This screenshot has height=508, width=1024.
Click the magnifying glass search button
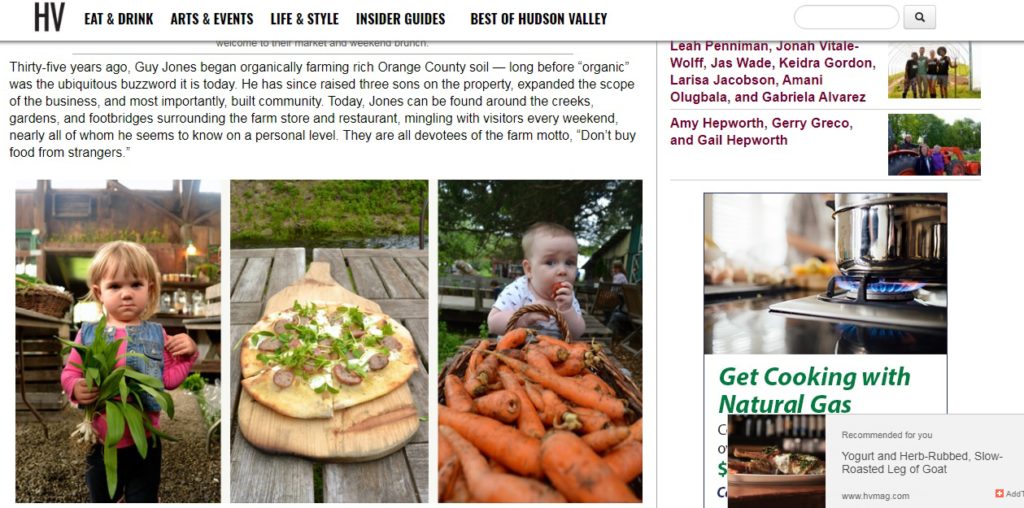point(920,18)
